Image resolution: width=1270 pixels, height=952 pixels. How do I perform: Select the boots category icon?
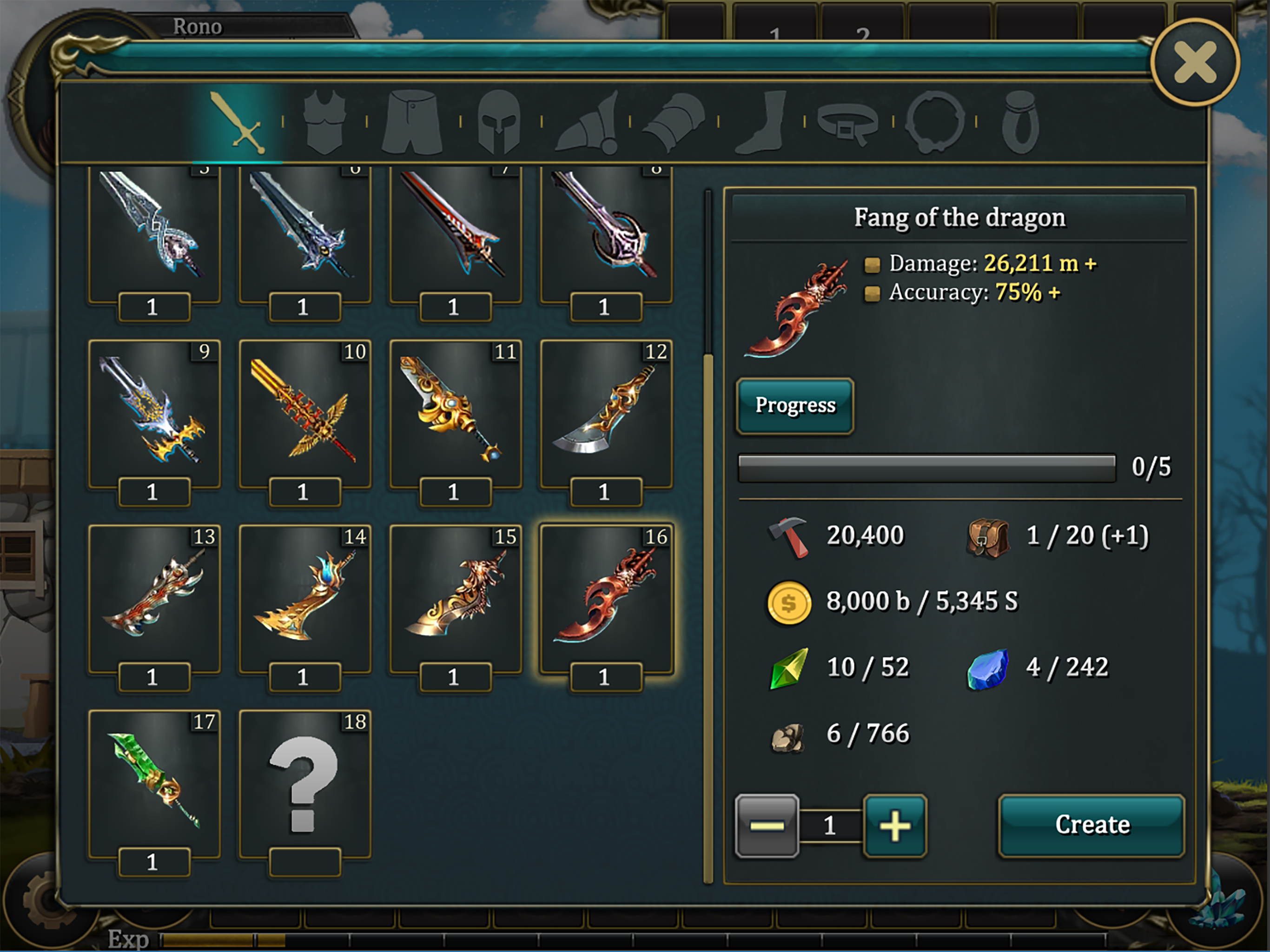pyautogui.click(x=761, y=122)
